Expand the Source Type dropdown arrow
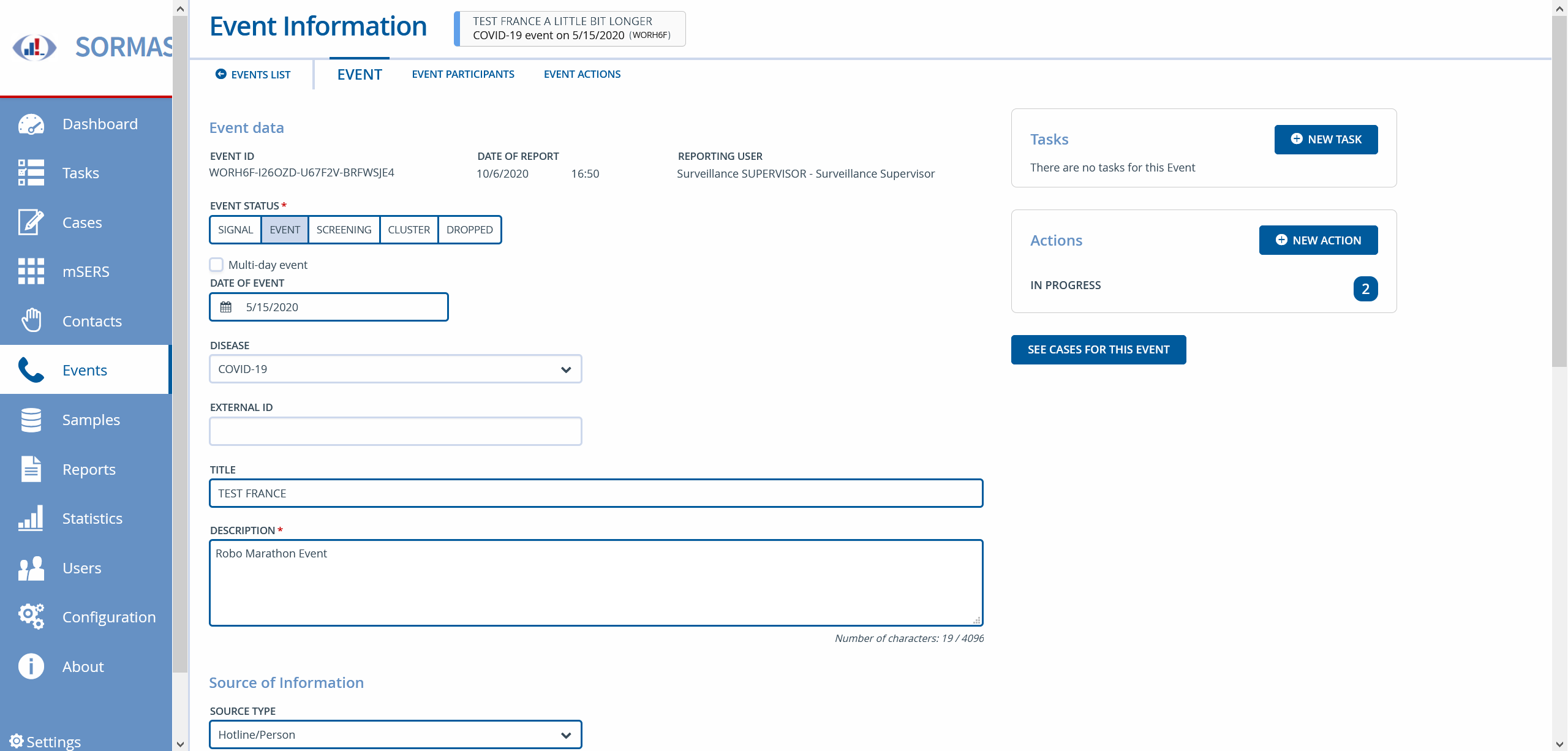 point(566,735)
